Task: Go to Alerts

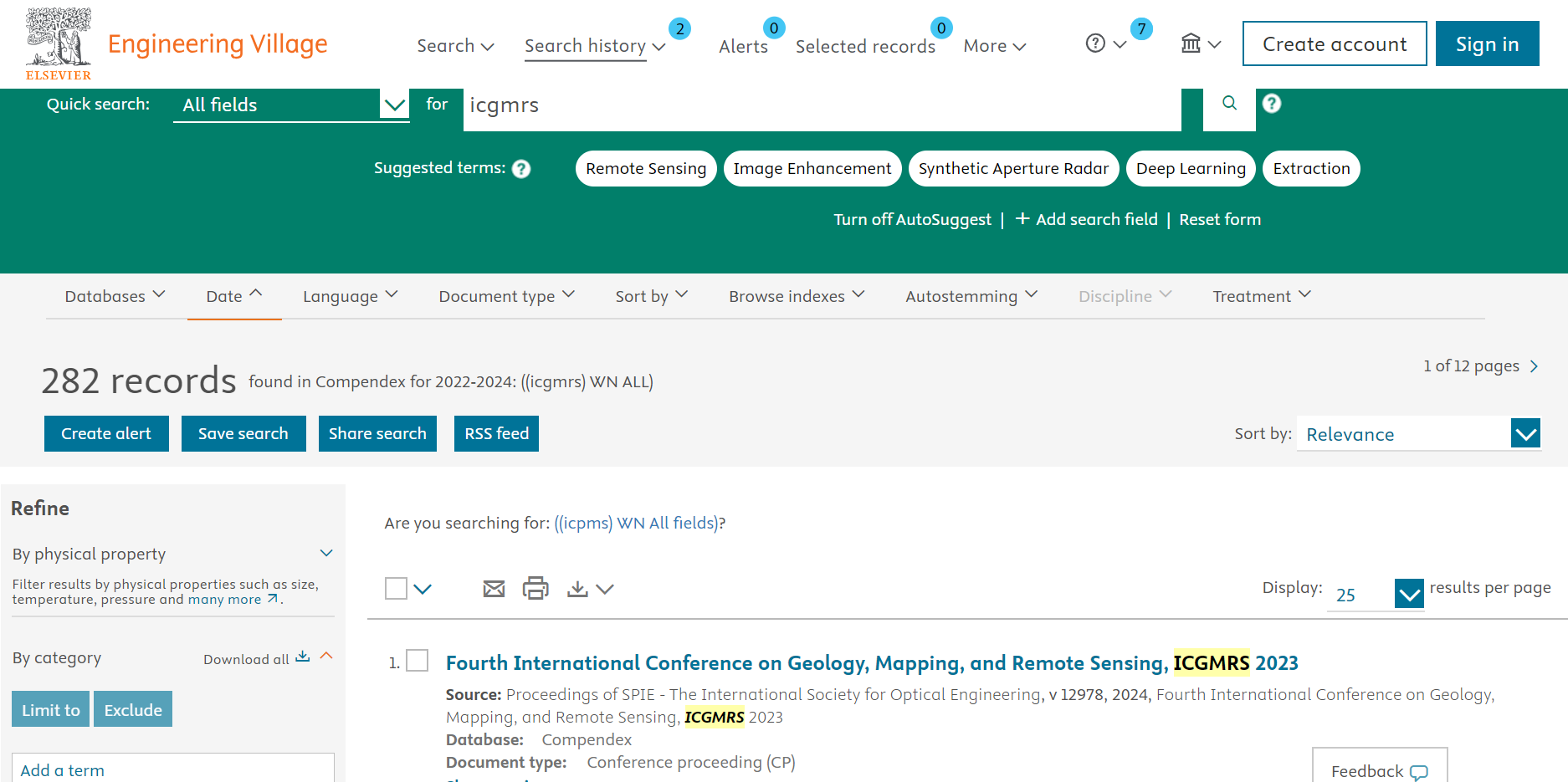Action: coord(743,46)
